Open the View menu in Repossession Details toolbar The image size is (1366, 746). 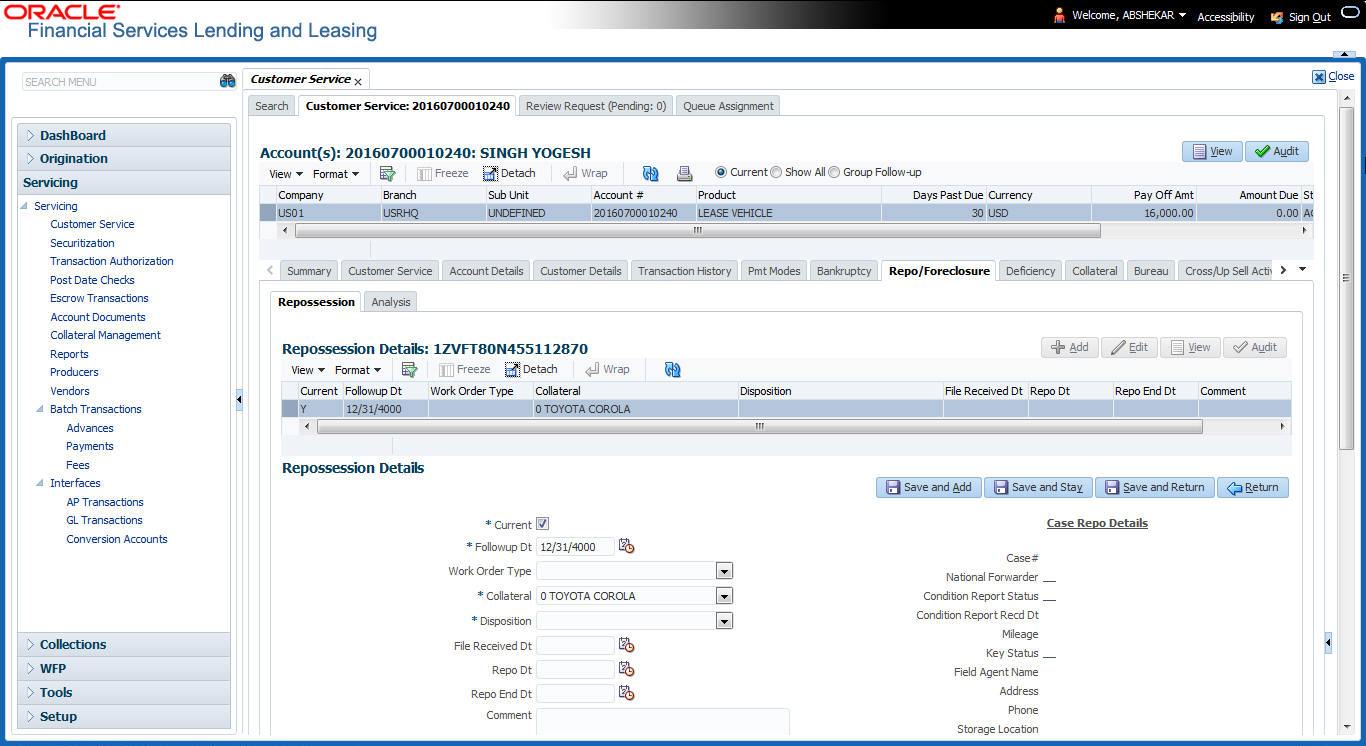(308, 370)
